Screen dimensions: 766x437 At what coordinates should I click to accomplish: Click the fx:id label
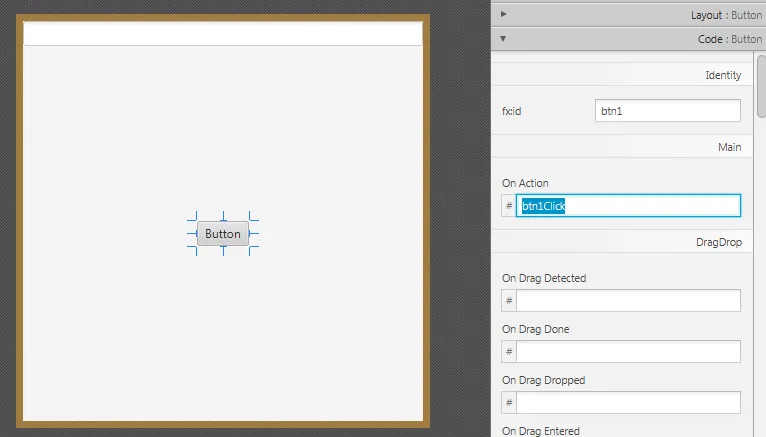click(x=511, y=111)
